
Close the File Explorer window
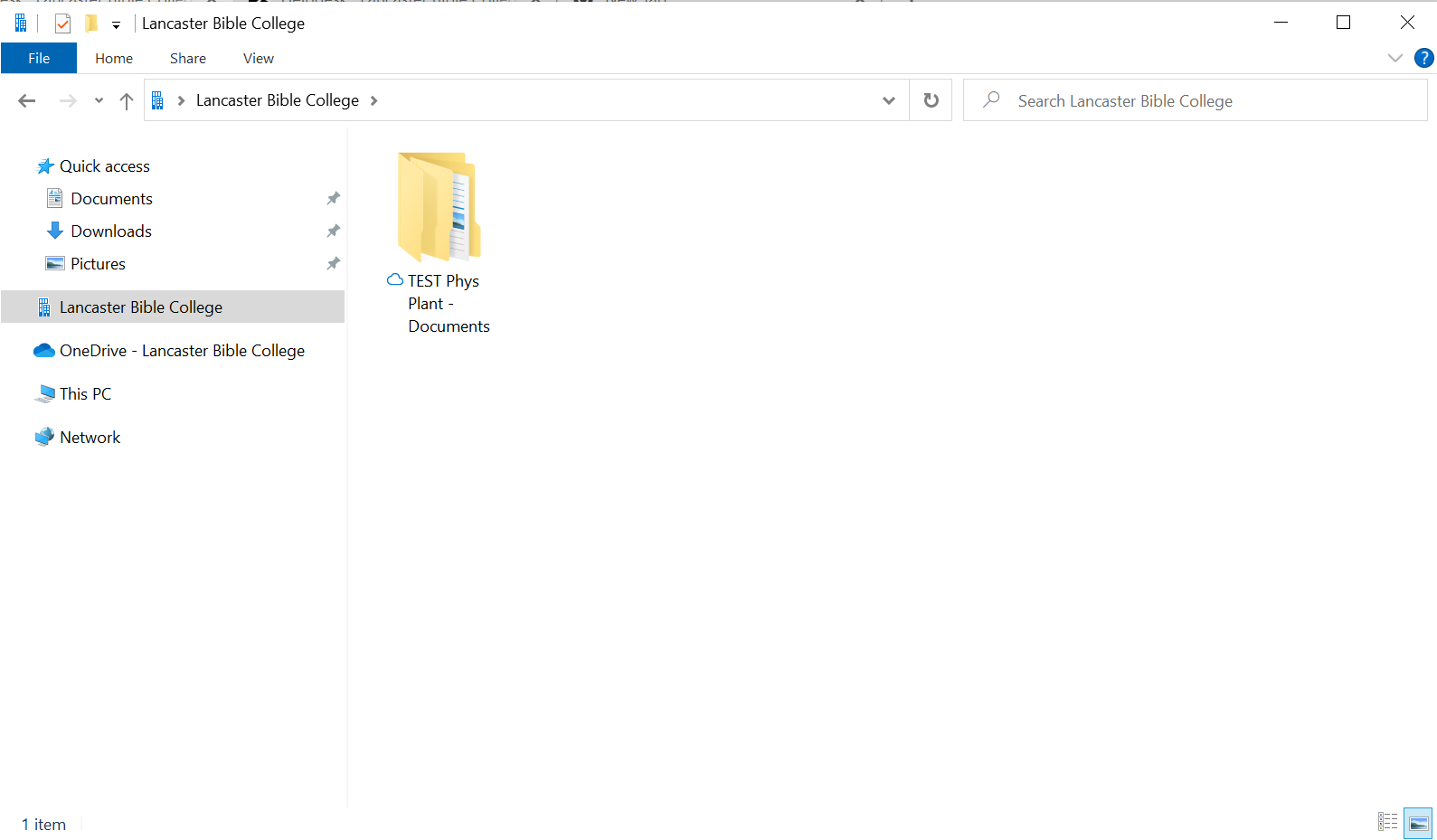click(x=1407, y=23)
